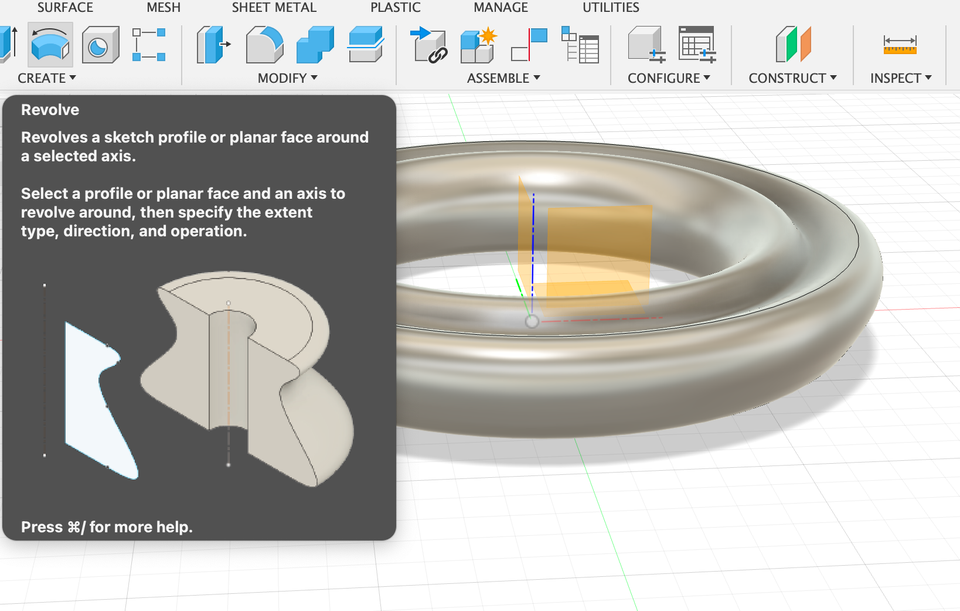Switch to the MESH tab
The image size is (960, 611).
click(163, 8)
